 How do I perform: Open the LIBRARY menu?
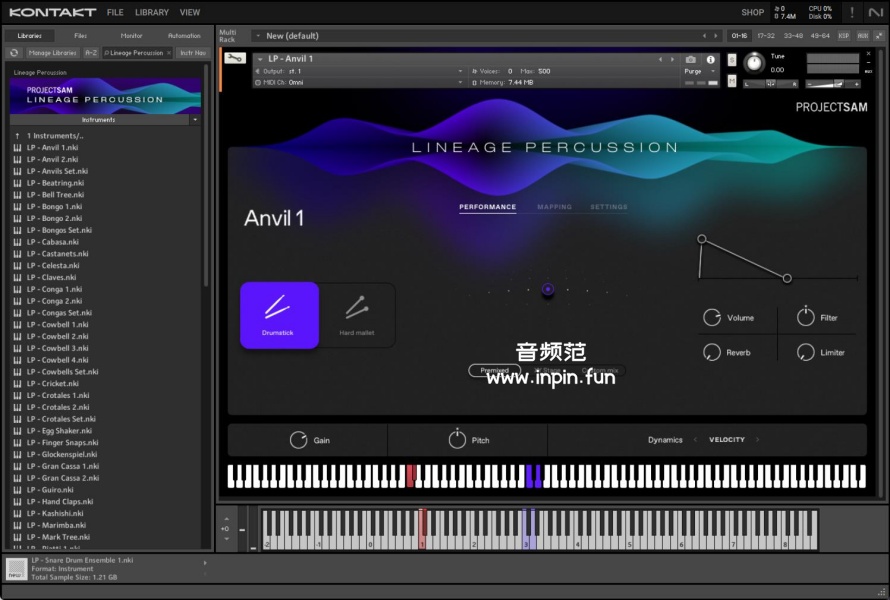coord(152,12)
